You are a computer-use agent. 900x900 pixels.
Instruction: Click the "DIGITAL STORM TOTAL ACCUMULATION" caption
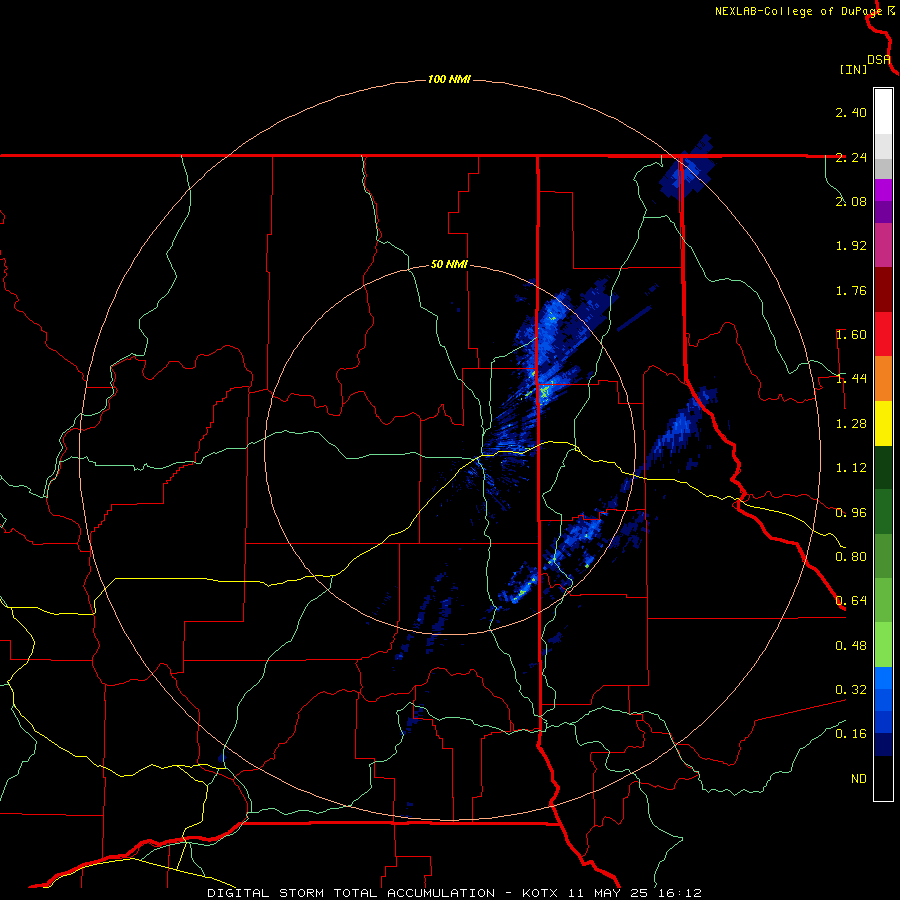tap(351, 893)
